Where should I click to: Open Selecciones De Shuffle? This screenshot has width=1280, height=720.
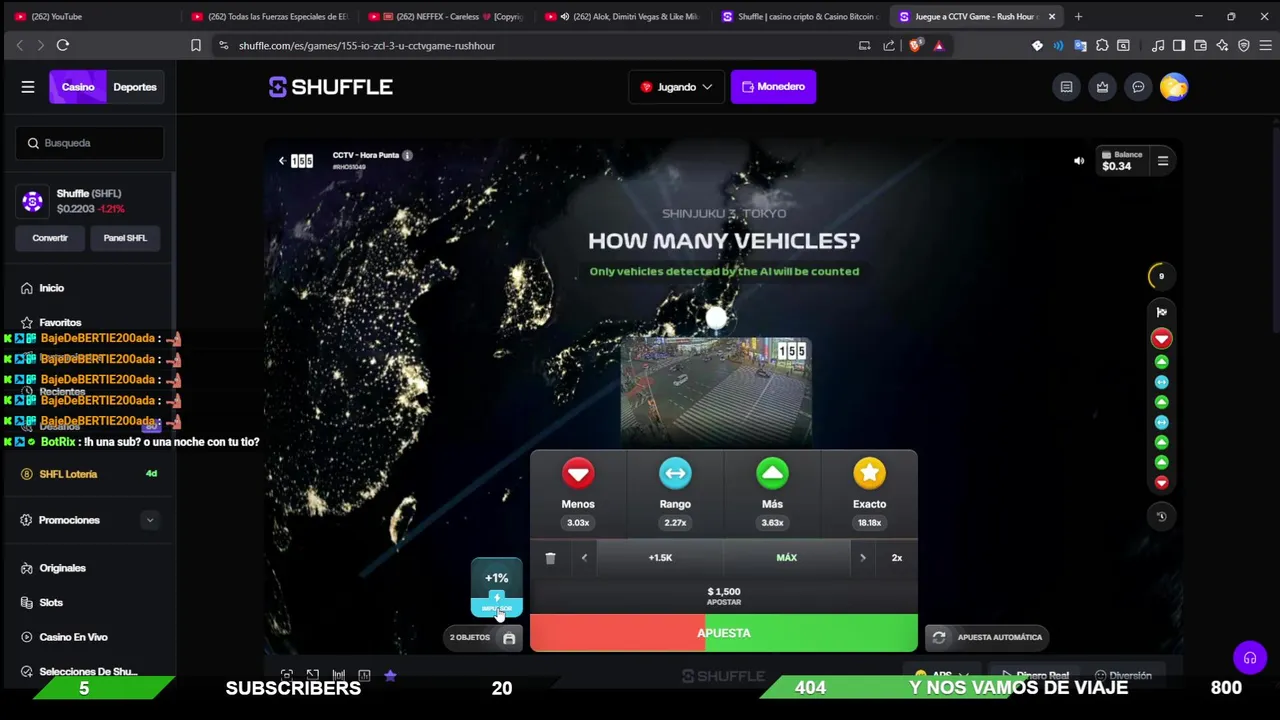pyautogui.click(x=88, y=672)
